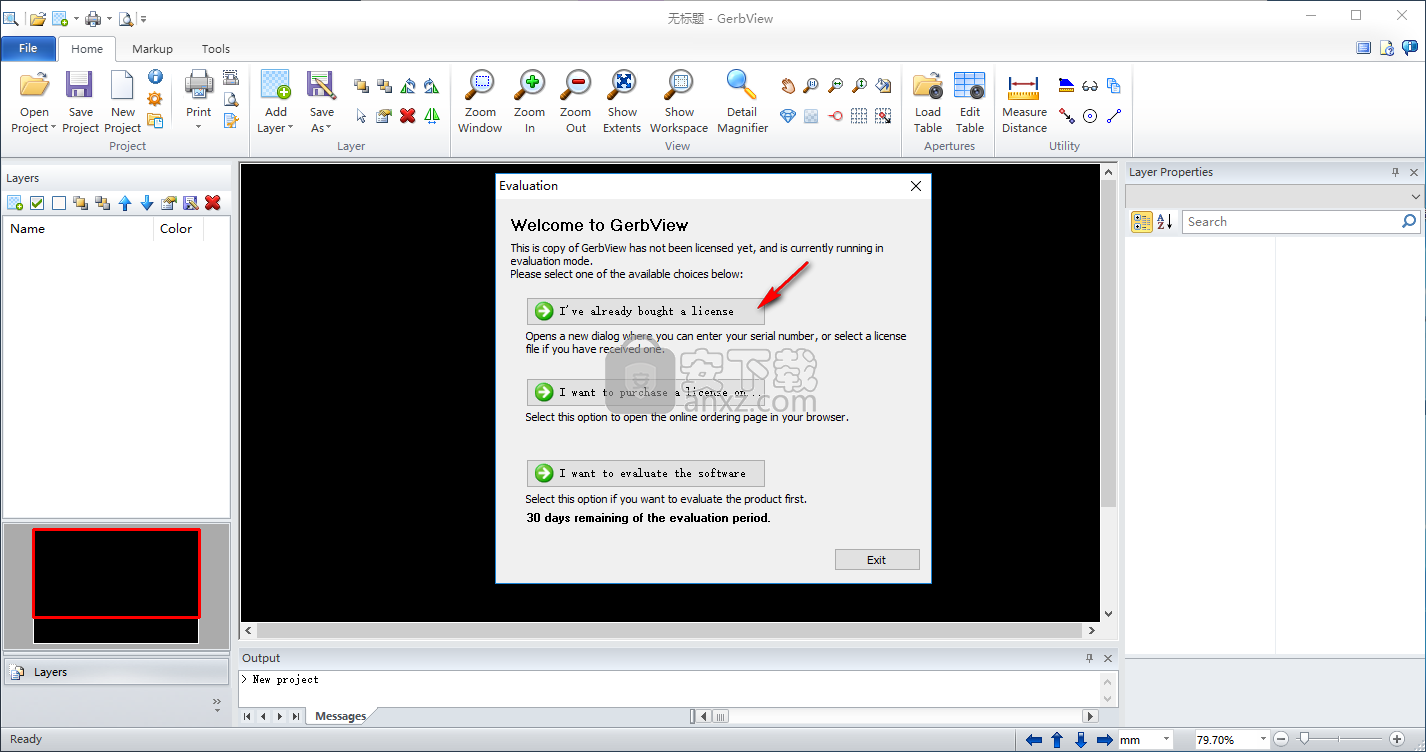Click add layer icon in Layers panel
1426x752 pixels.
[x=15, y=203]
